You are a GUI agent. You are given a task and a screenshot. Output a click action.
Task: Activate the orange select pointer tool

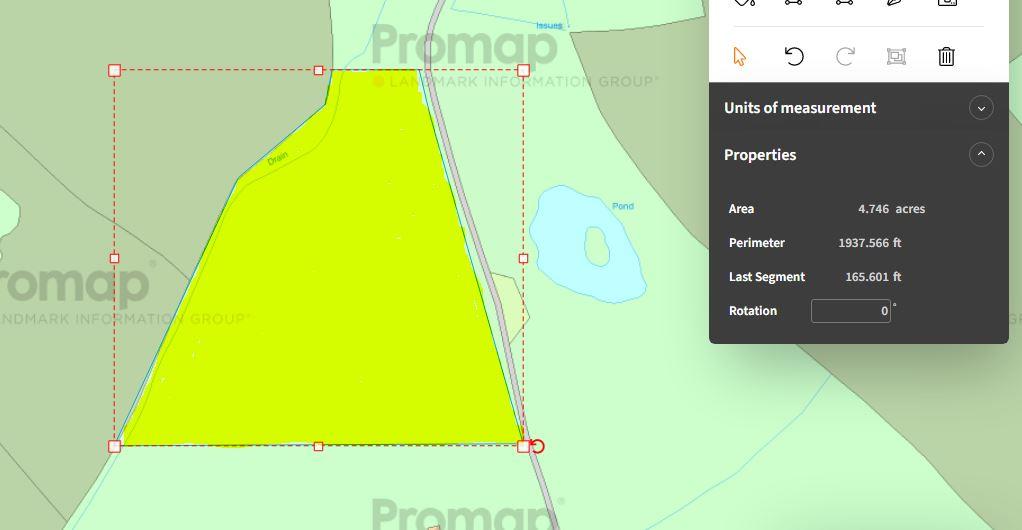[740, 56]
